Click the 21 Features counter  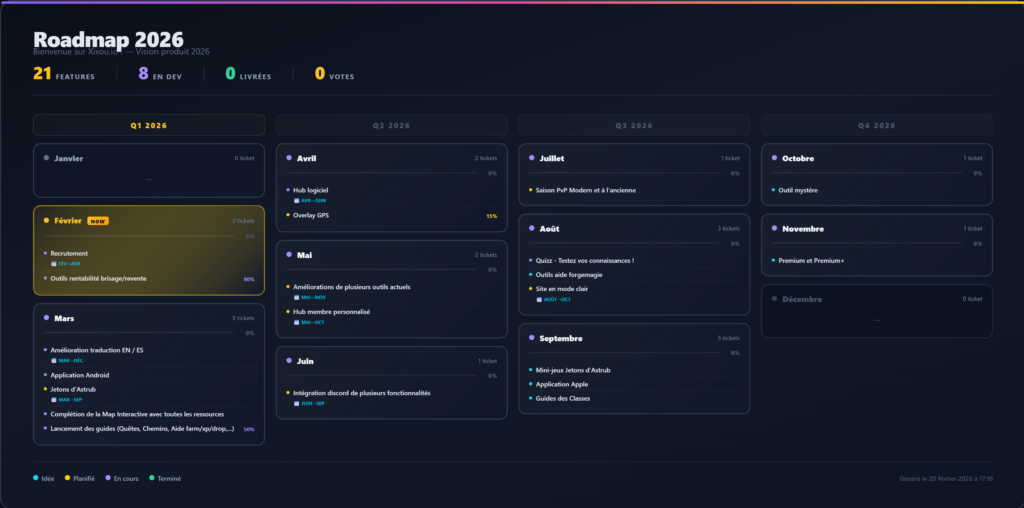tap(64, 74)
